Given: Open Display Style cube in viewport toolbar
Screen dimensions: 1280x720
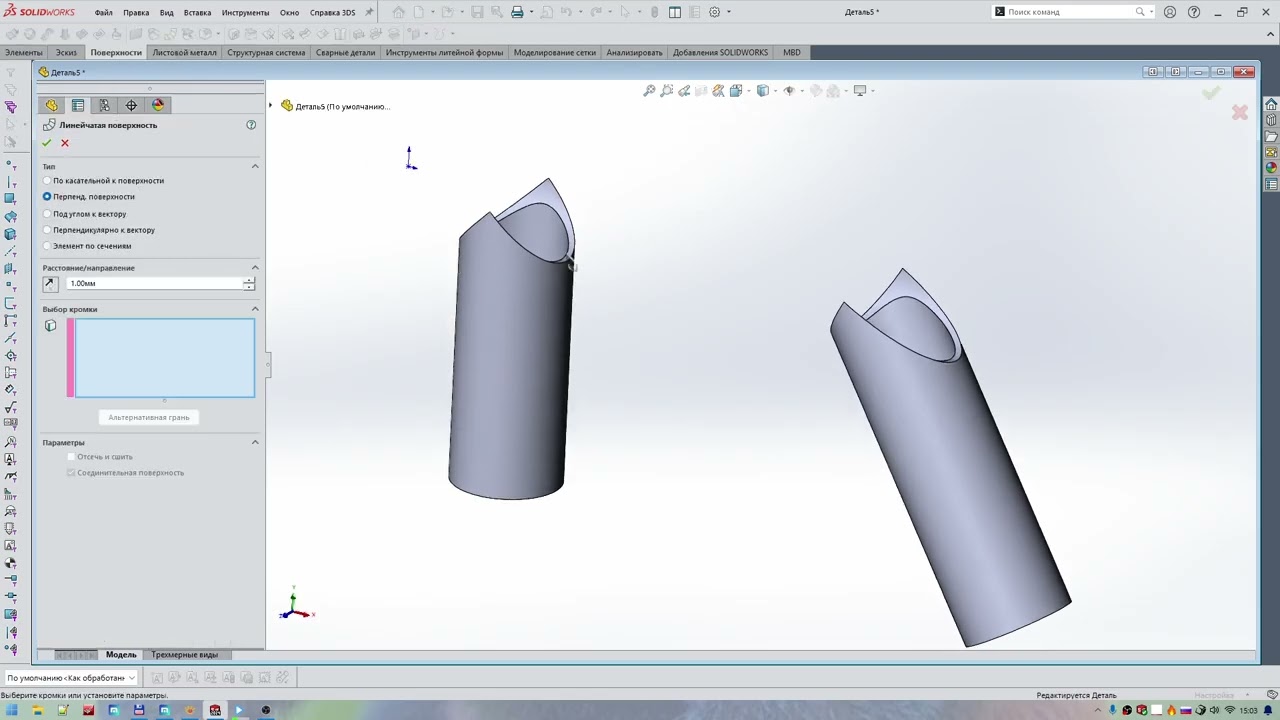Looking at the screenshot, I should click(763, 91).
